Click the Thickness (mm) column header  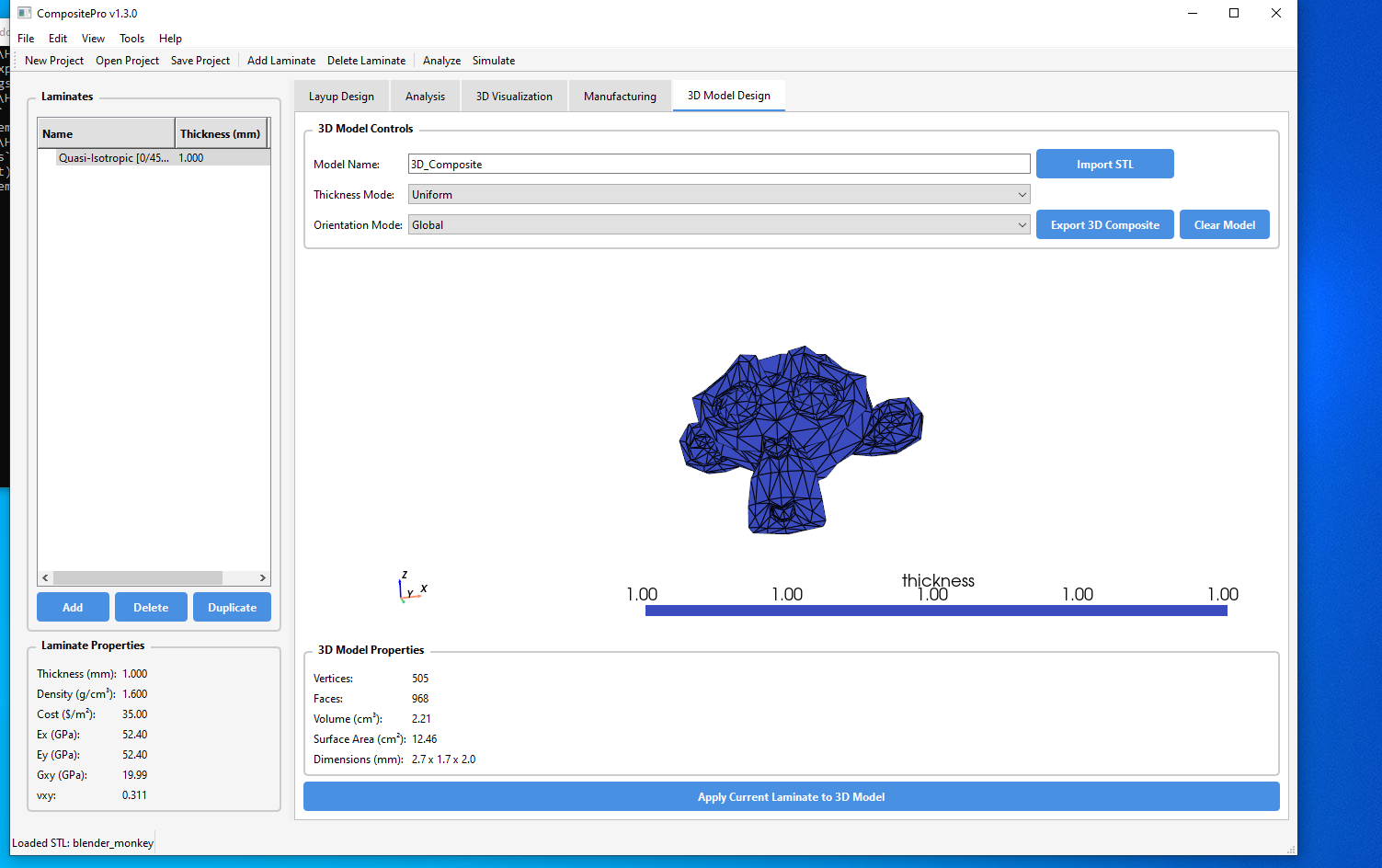tap(221, 133)
